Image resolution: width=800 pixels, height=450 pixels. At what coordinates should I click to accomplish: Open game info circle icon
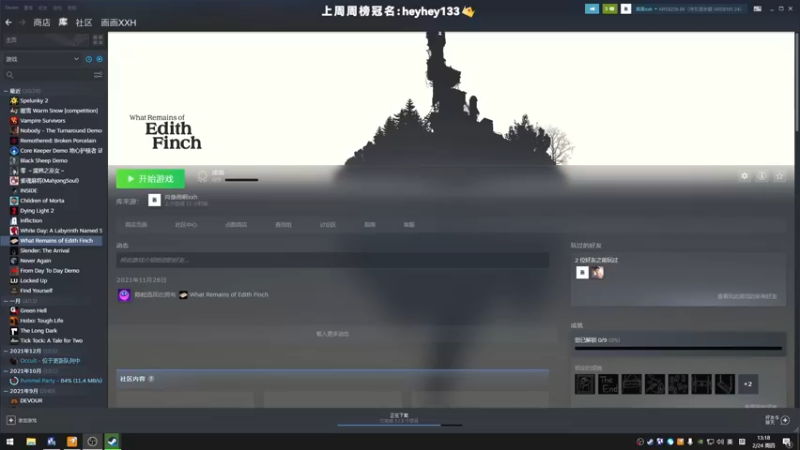point(762,176)
